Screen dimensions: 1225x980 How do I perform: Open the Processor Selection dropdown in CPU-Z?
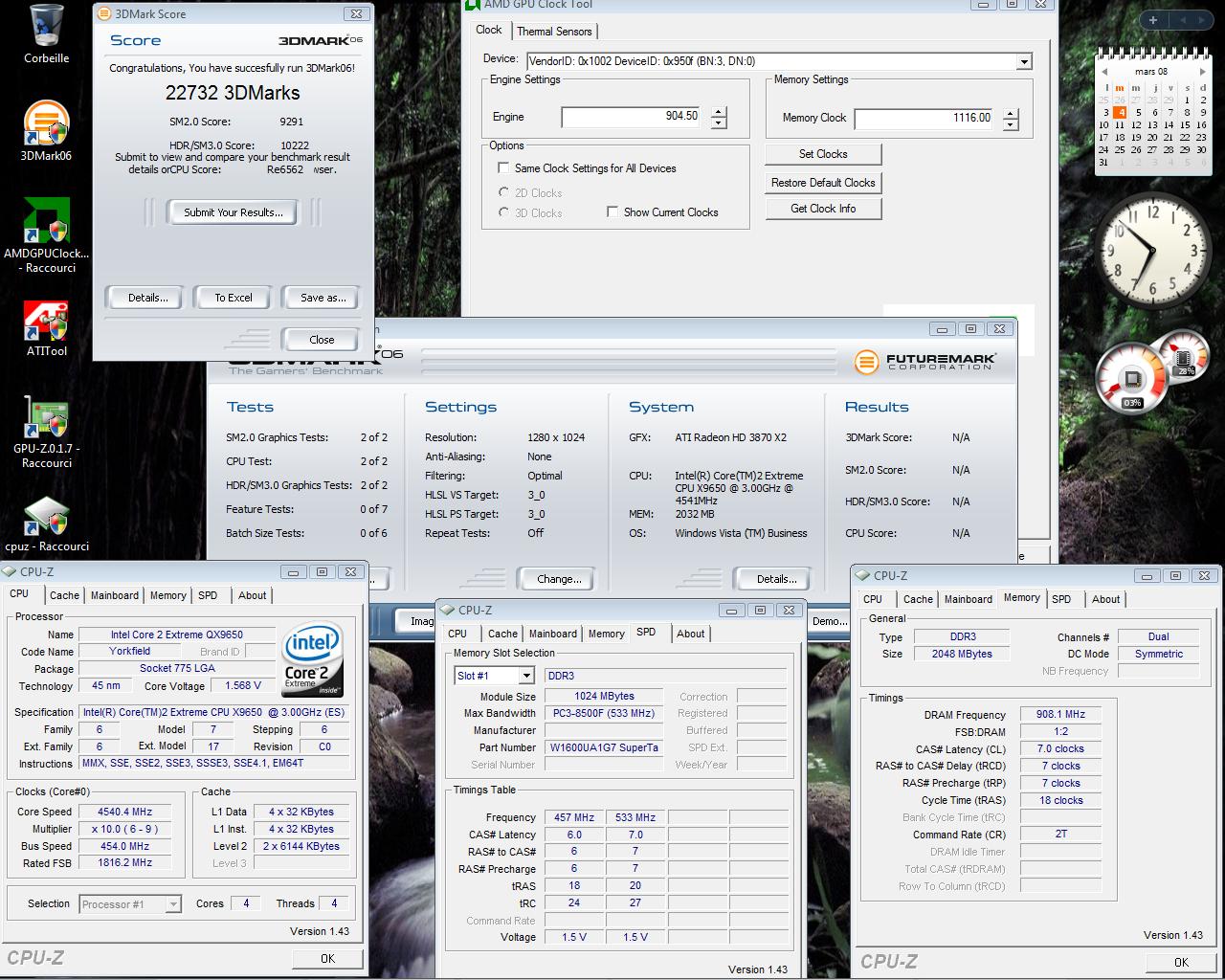tap(173, 904)
